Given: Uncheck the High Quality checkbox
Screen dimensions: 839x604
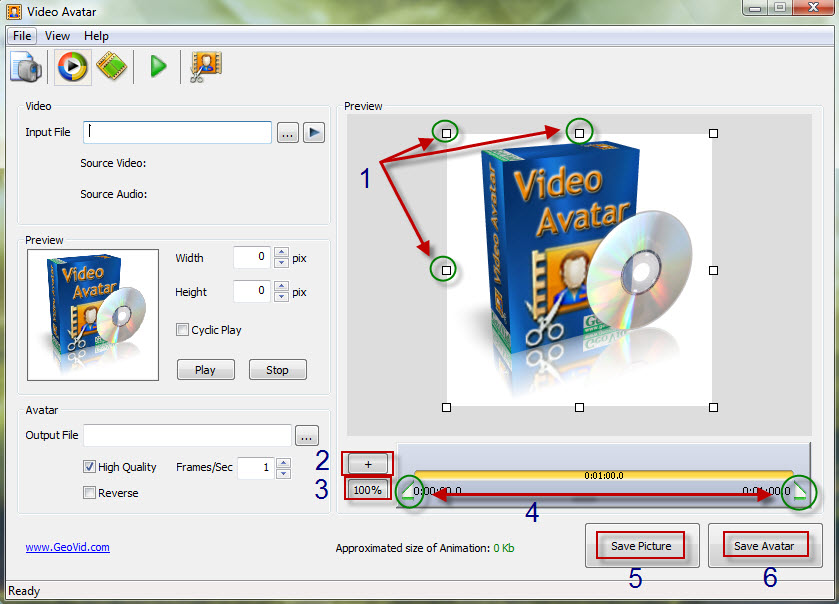Looking at the screenshot, I should [x=89, y=467].
